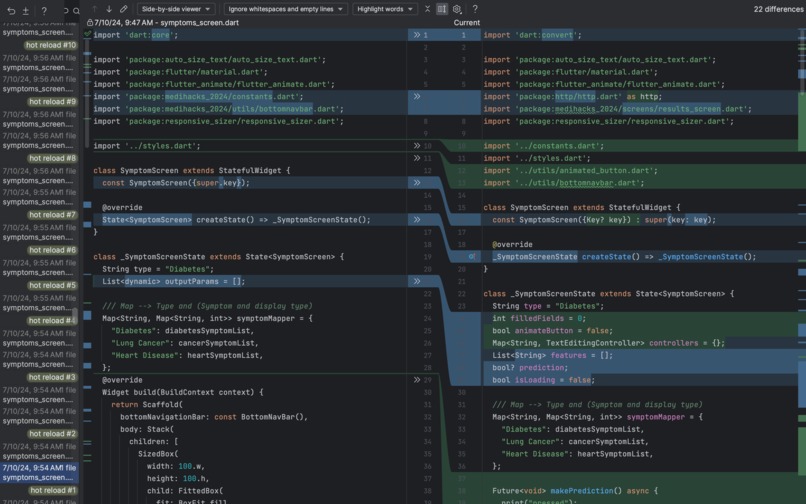
Task: Click 'List<String> features = [];' line
Action: tap(552, 355)
